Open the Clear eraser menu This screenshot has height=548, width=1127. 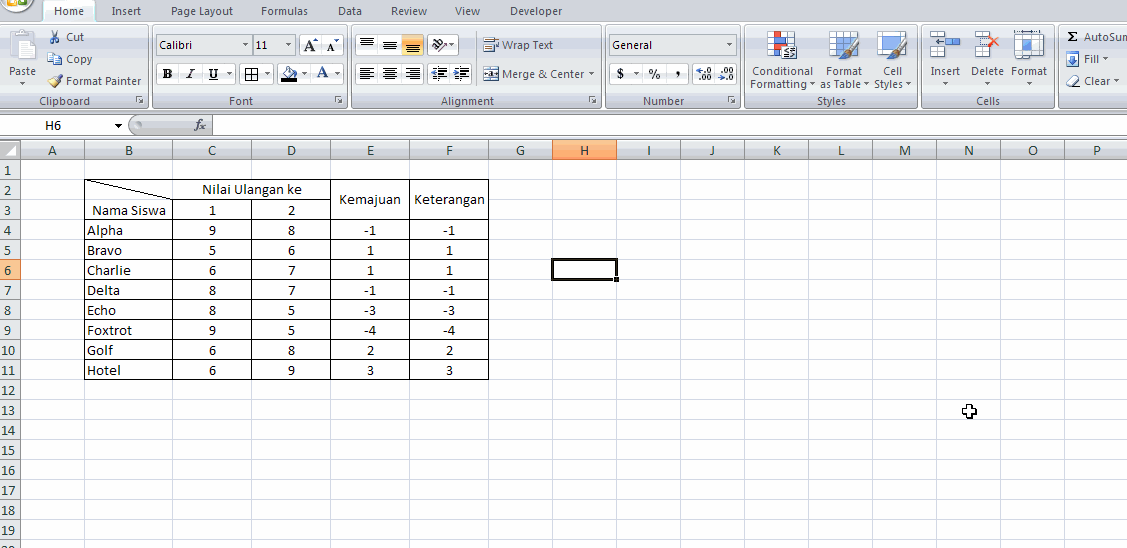1092,81
